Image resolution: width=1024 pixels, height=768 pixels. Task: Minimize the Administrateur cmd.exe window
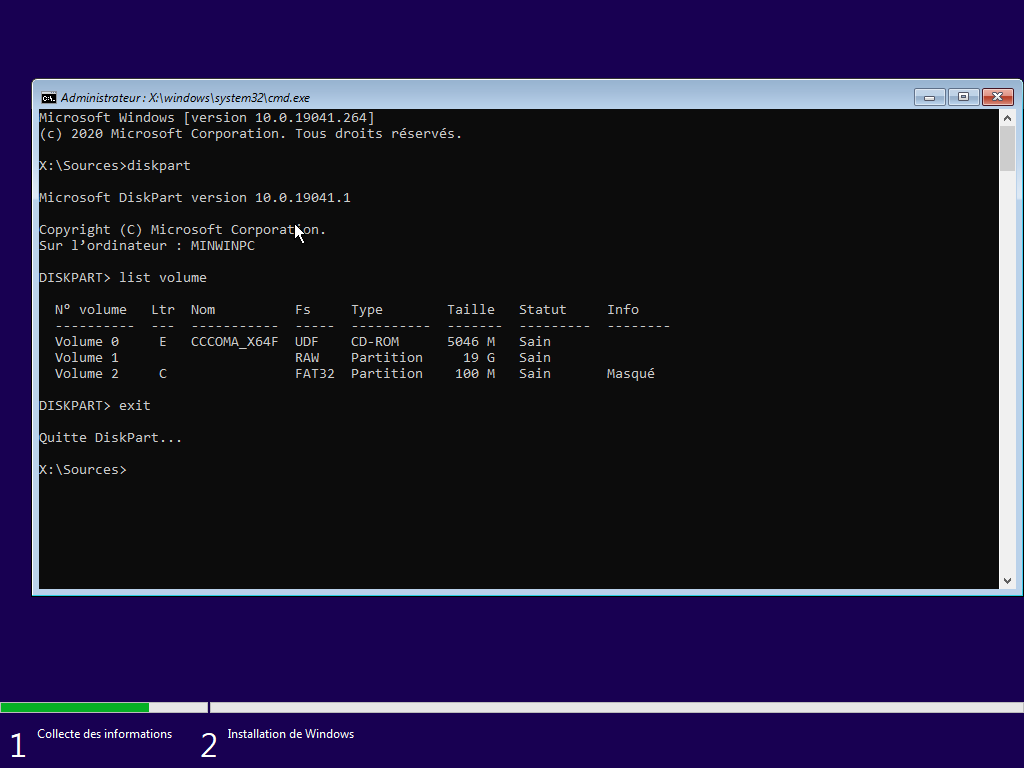tap(929, 97)
